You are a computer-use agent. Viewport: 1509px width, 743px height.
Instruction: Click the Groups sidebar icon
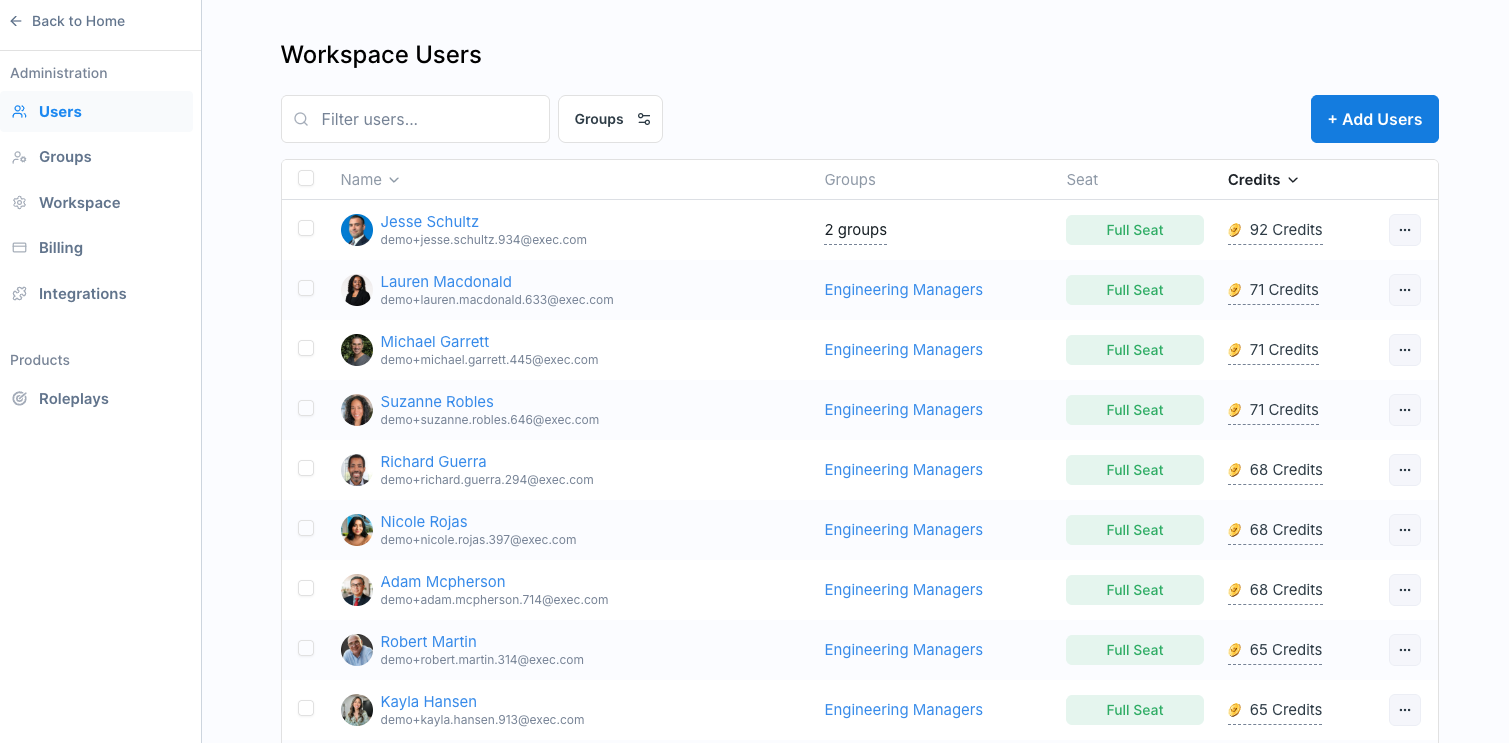19,157
